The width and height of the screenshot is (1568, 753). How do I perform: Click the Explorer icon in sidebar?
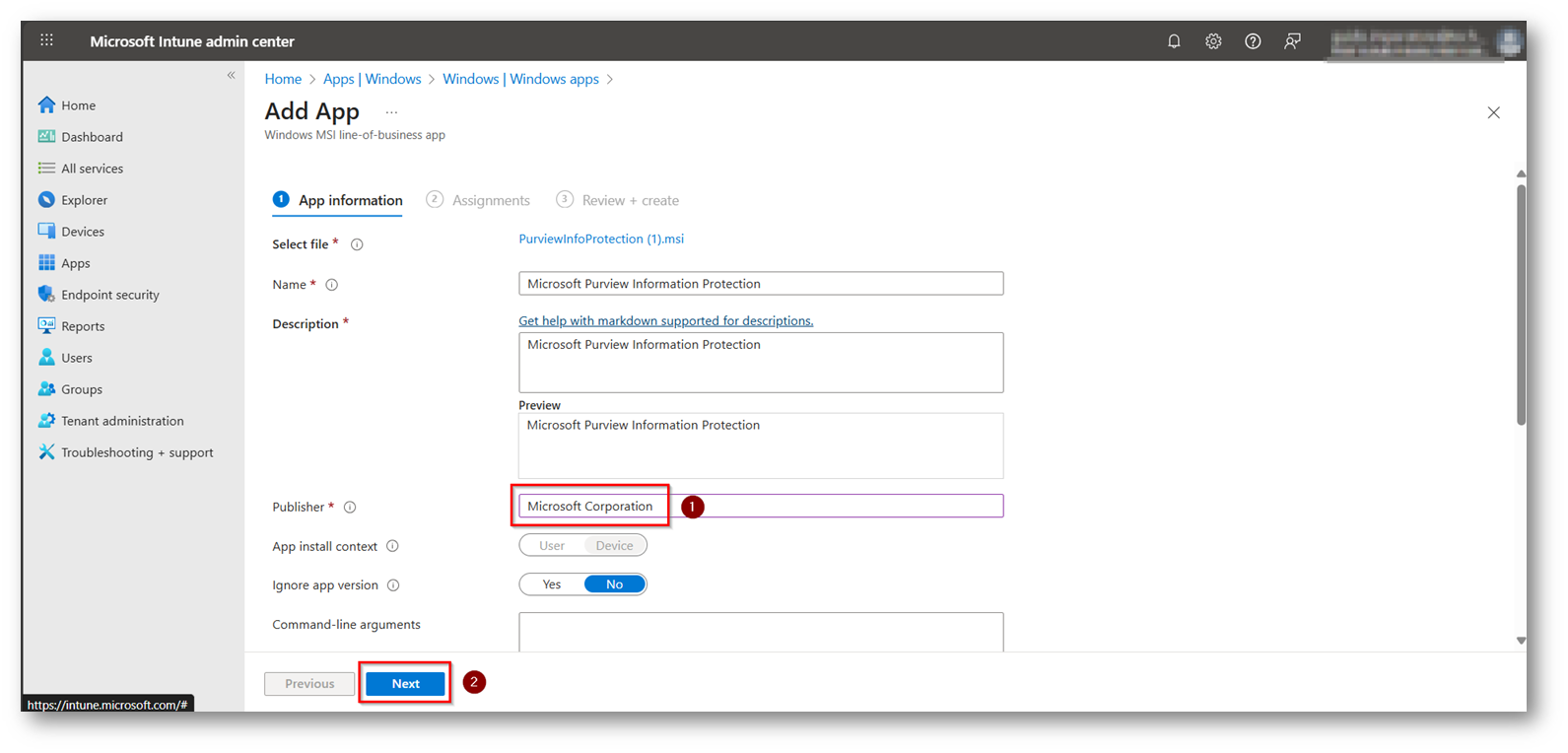(x=46, y=199)
